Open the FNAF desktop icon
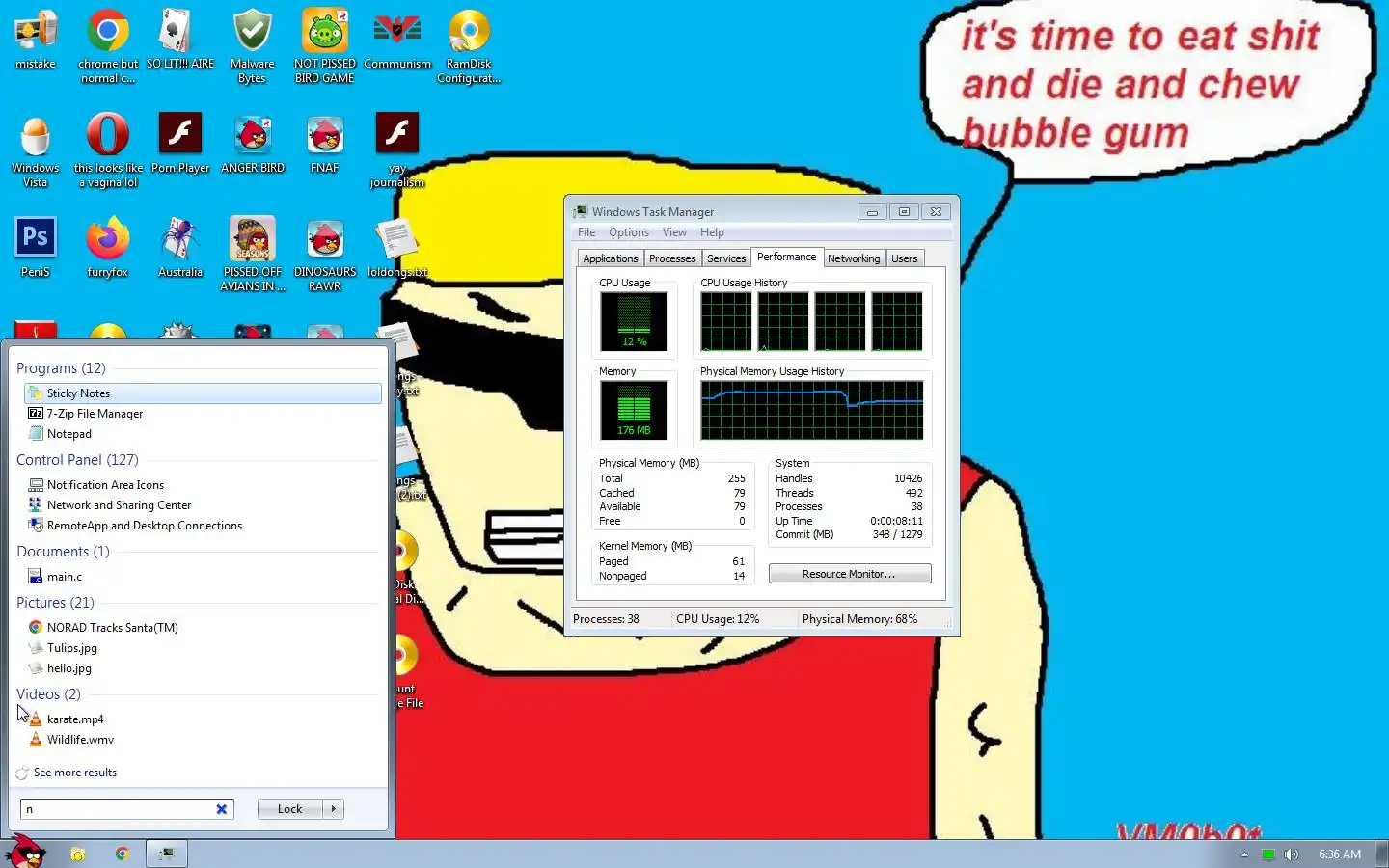Screen dimensions: 1389x868 coord(325,143)
